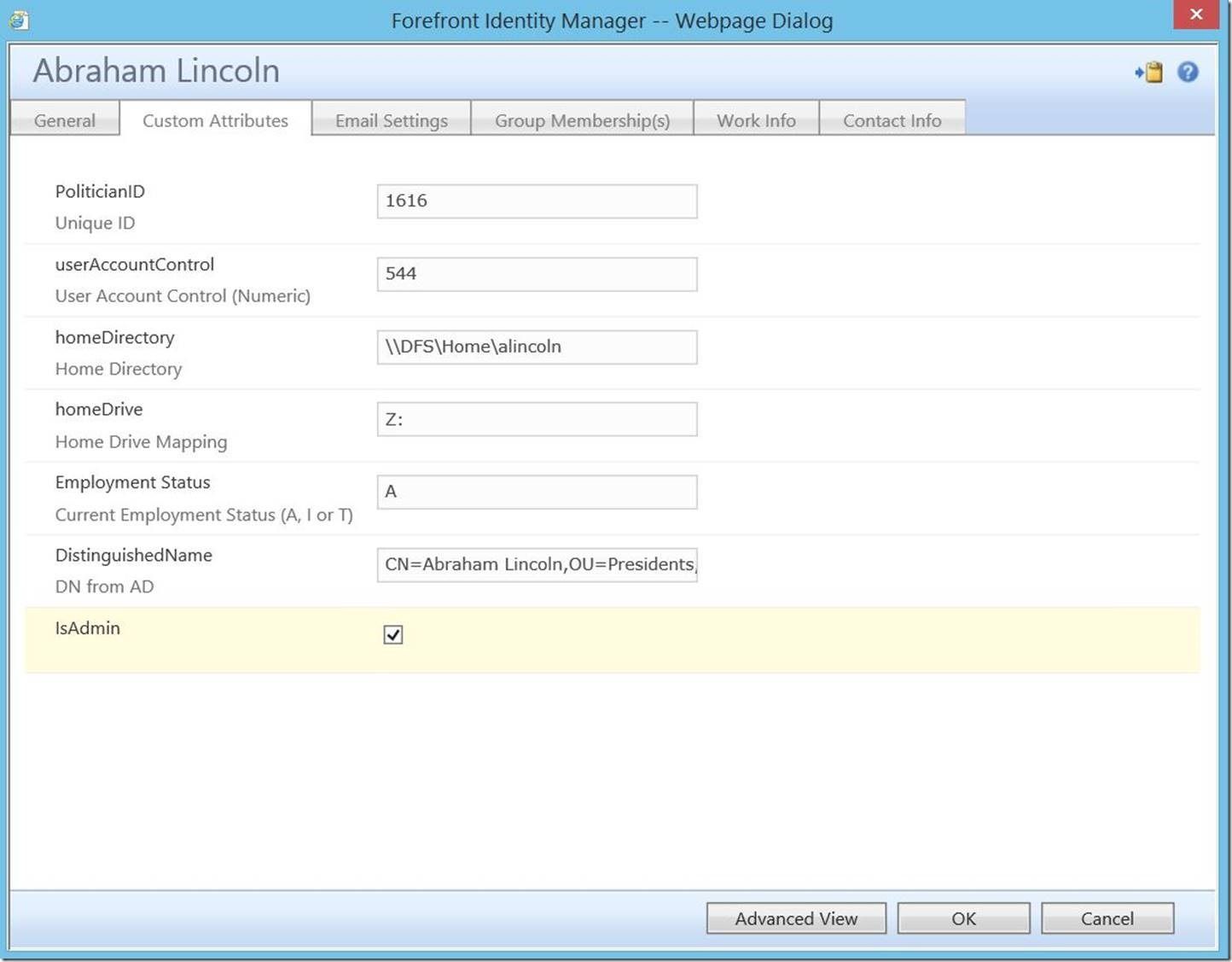The width and height of the screenshot is (1232, 962).
Task: Switch to the General tab
Action: click(x=65, y=120)
